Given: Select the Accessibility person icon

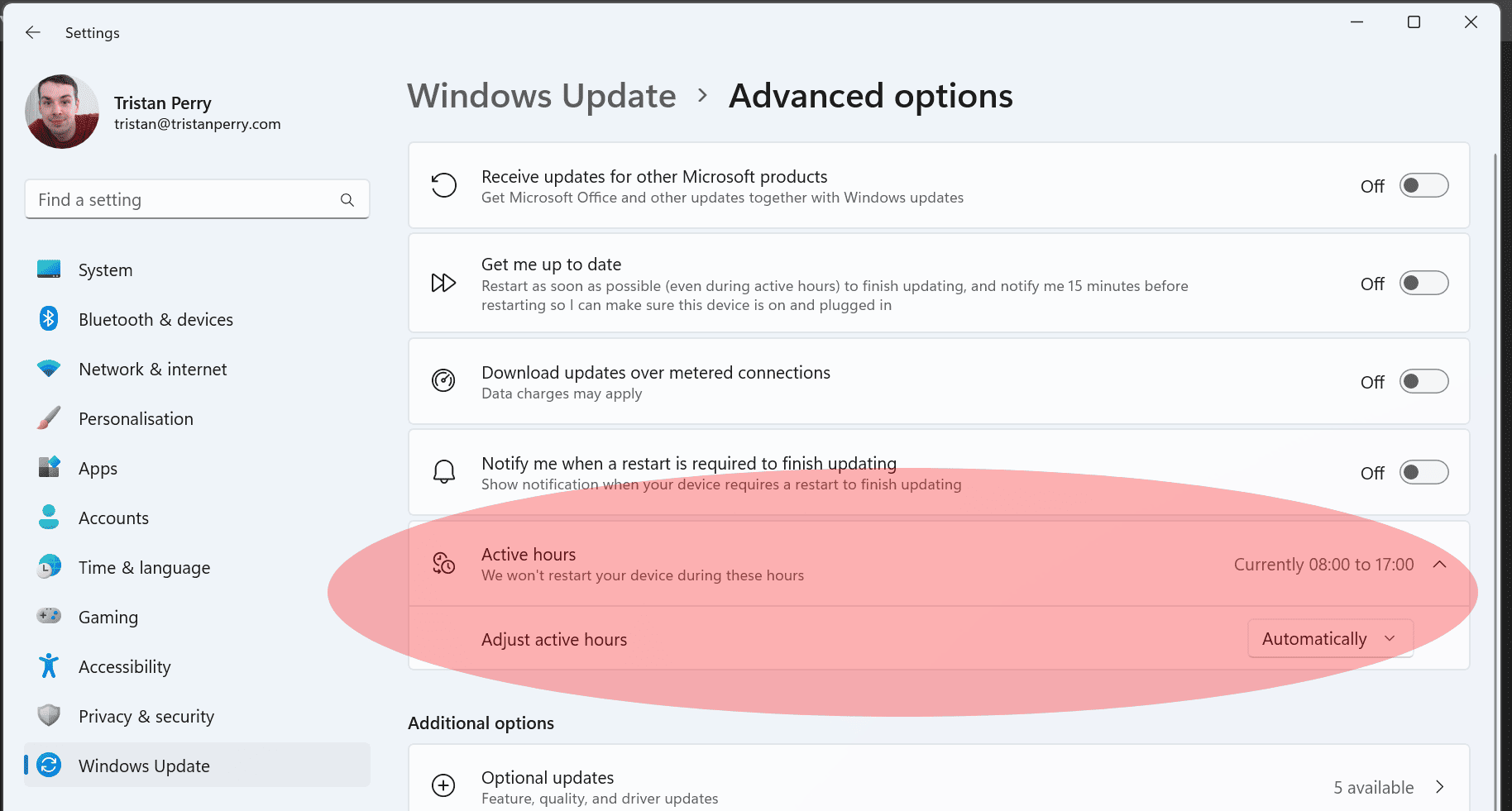Looking at the screenshot, I should [x=49, y=665].
